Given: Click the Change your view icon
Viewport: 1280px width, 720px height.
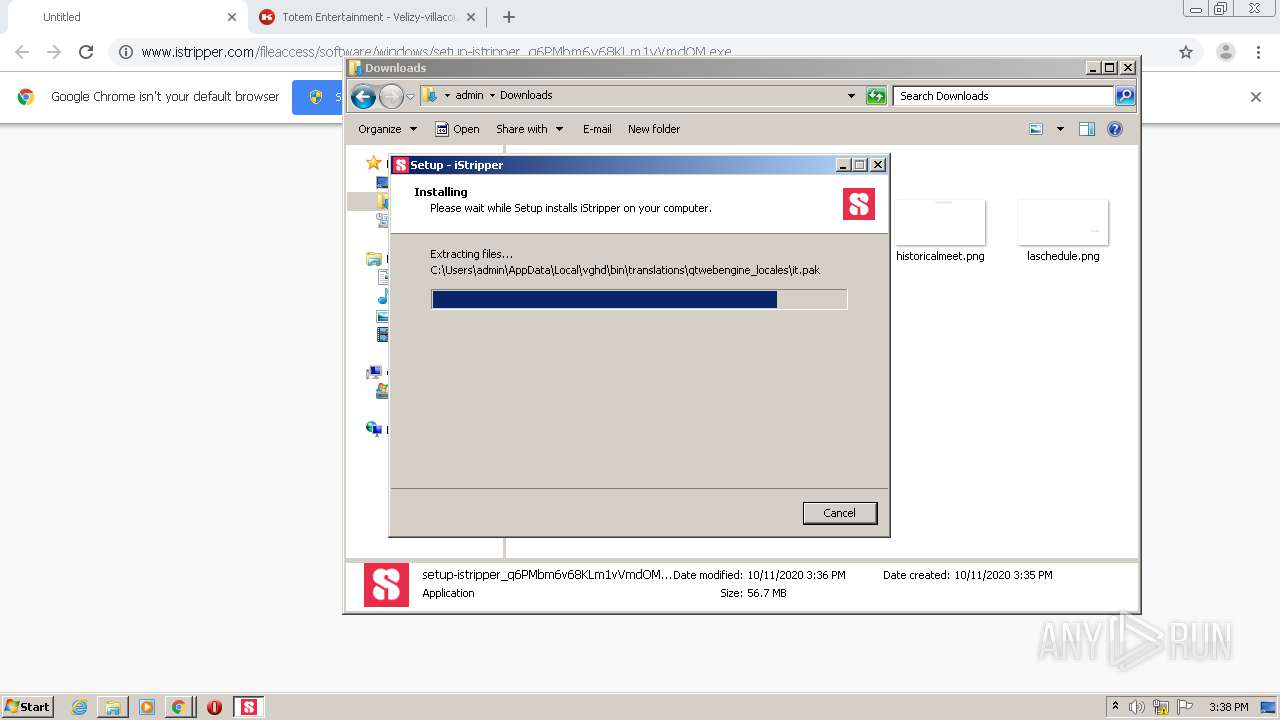Looking at the screenshot, I should 1036,129.
